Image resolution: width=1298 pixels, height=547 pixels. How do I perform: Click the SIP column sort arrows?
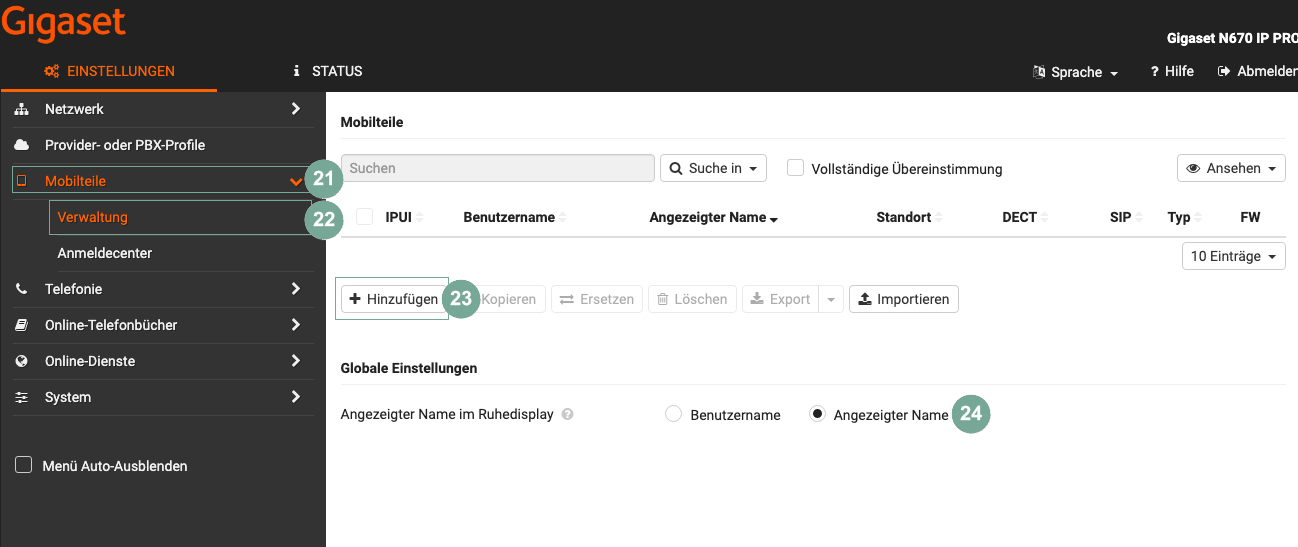point(1140,217)
